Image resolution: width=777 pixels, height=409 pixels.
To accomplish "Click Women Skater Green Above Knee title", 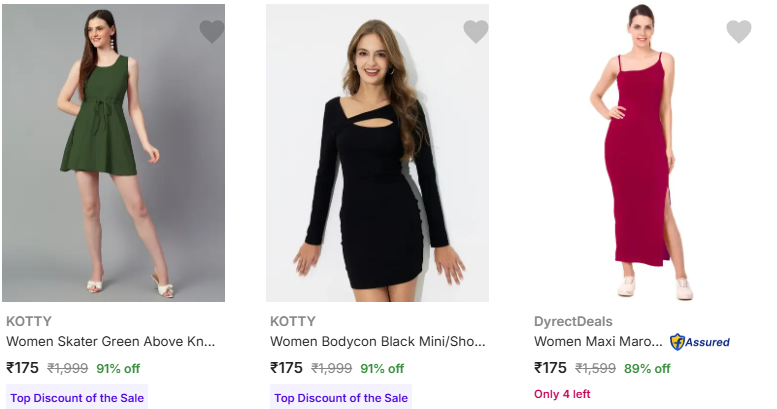I will coord(111,342).
